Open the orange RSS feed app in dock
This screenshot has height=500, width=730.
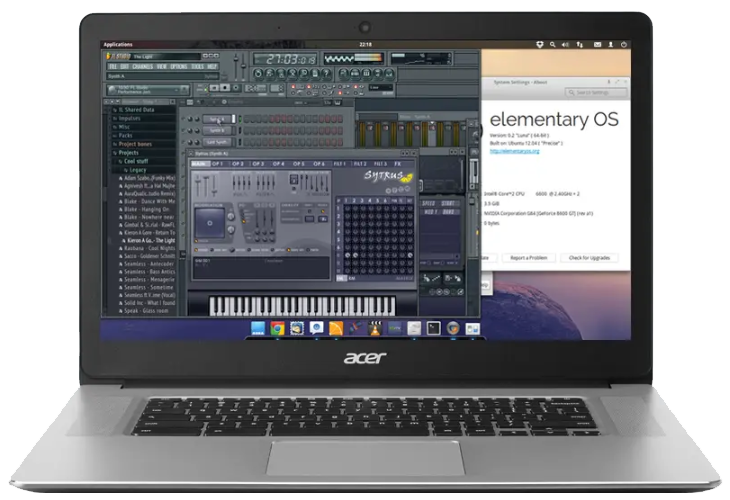(x=336, y=329)
